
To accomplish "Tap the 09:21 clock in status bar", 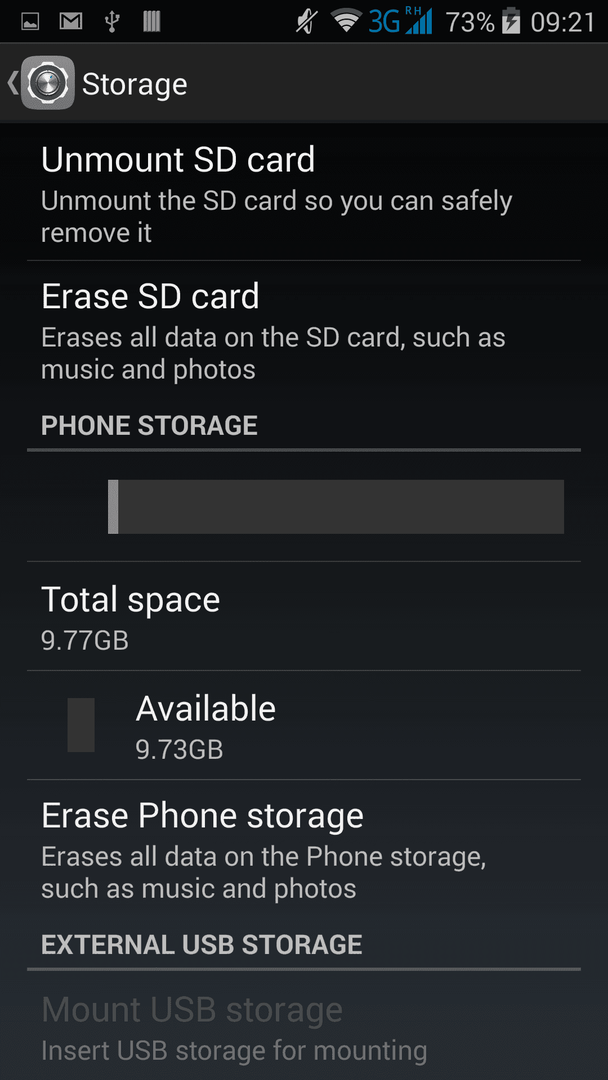I will (x=563, y=22).
